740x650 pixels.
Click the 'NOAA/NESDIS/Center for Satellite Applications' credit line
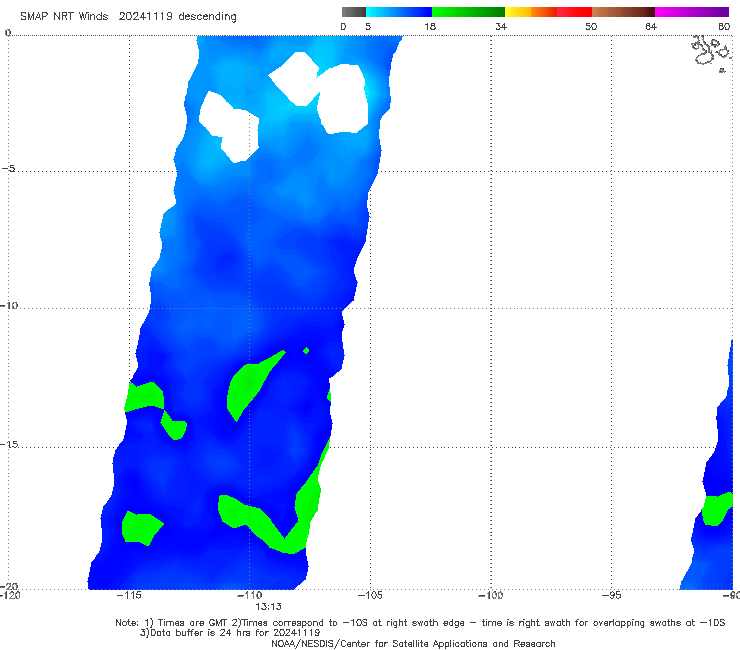pyautogui.click(x=413, y=644)
